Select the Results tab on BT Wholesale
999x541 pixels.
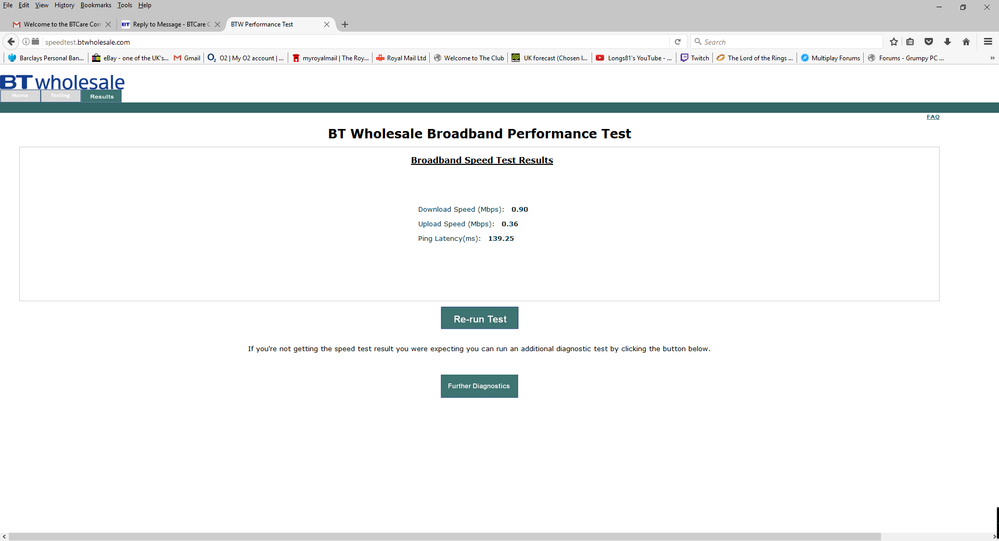click(x=101, y=96)
